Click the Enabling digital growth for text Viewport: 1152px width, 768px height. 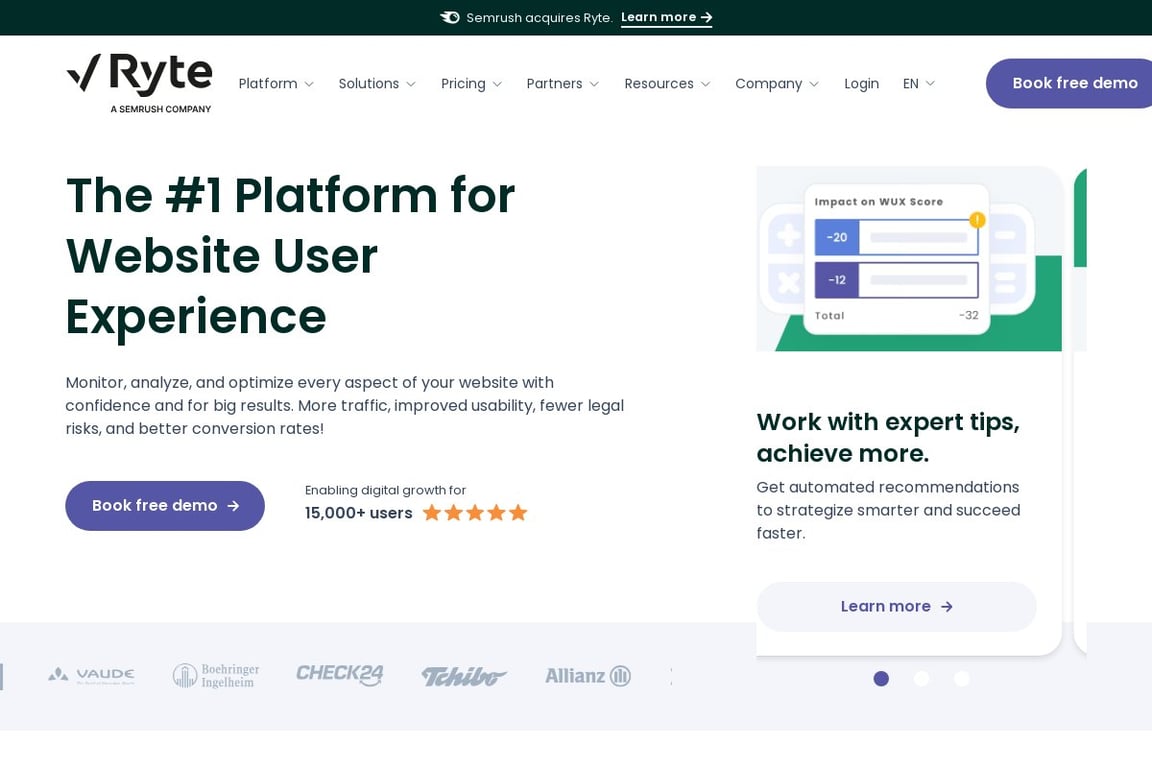point(386,490)
